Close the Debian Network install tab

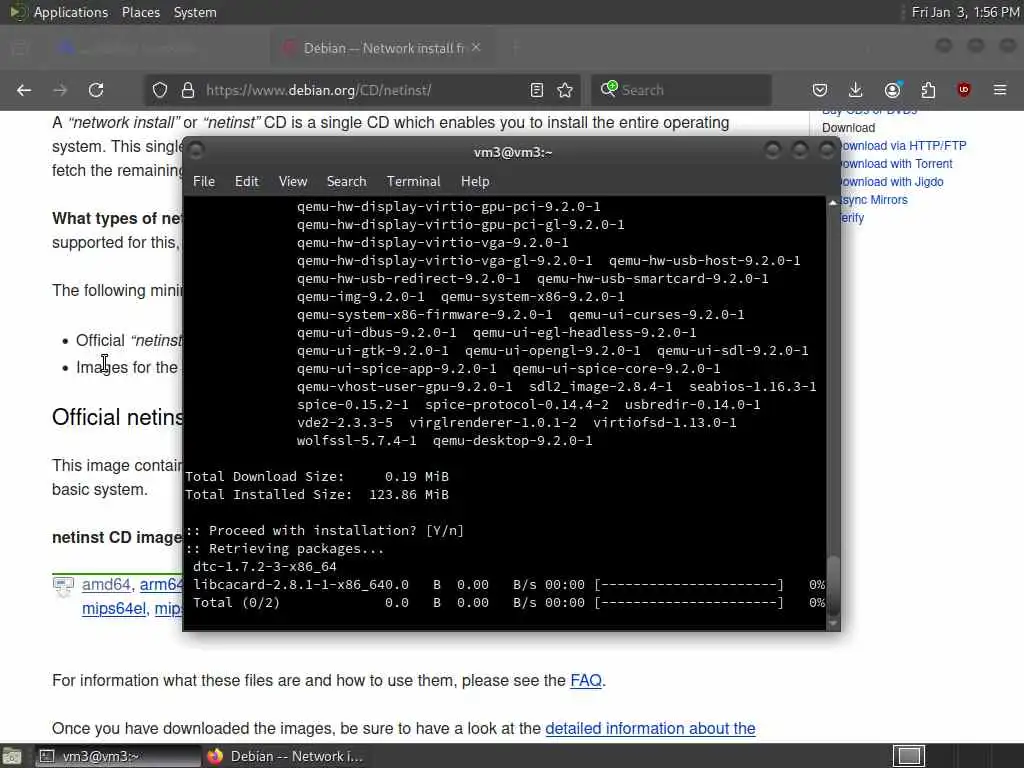point(476,48)
